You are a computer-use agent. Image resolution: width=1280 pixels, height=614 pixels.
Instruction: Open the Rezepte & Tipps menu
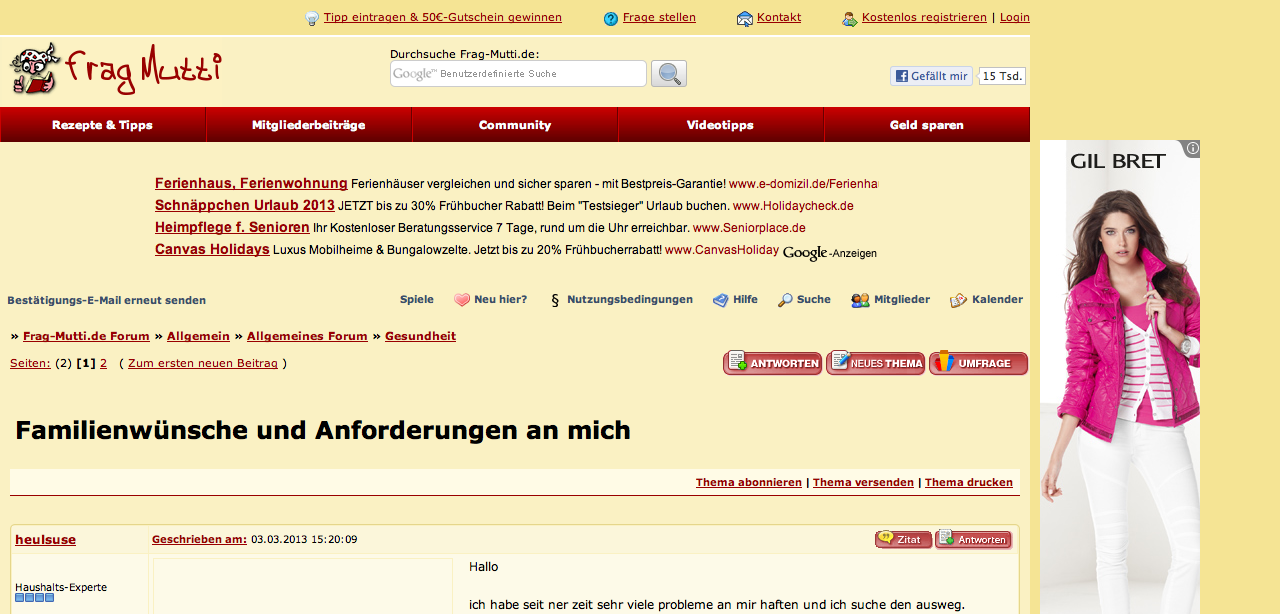click(x=103, y=125)
